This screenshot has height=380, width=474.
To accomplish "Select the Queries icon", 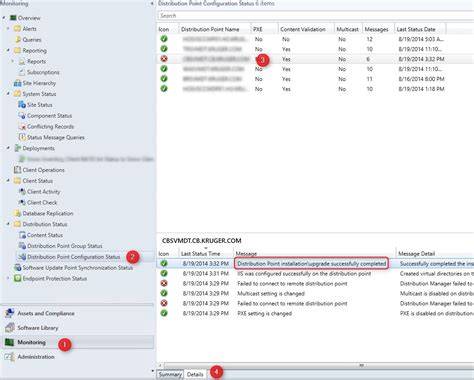I will pos(18,40).
